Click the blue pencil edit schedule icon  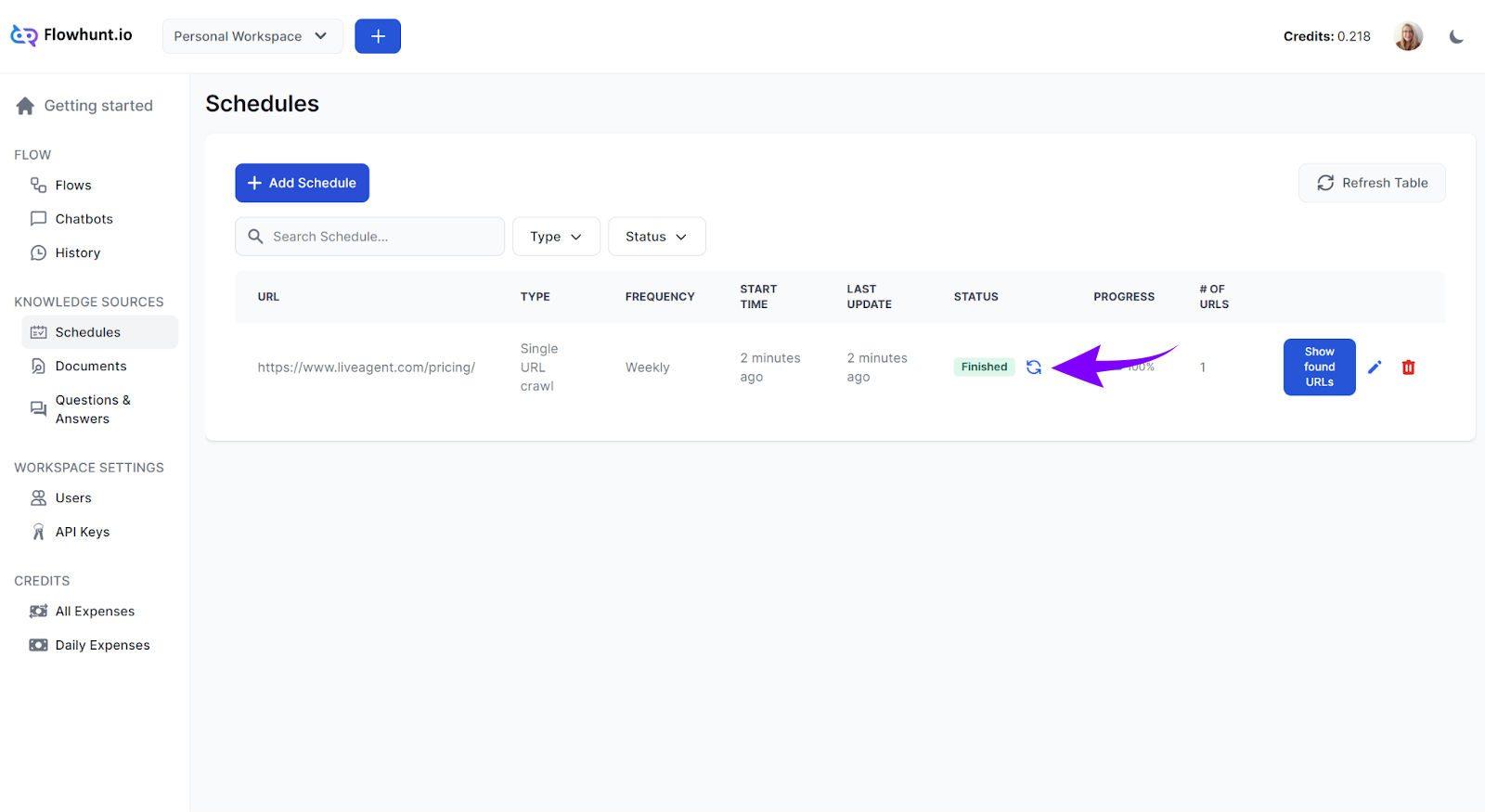pyautogui.click(x=1375, y=367)
